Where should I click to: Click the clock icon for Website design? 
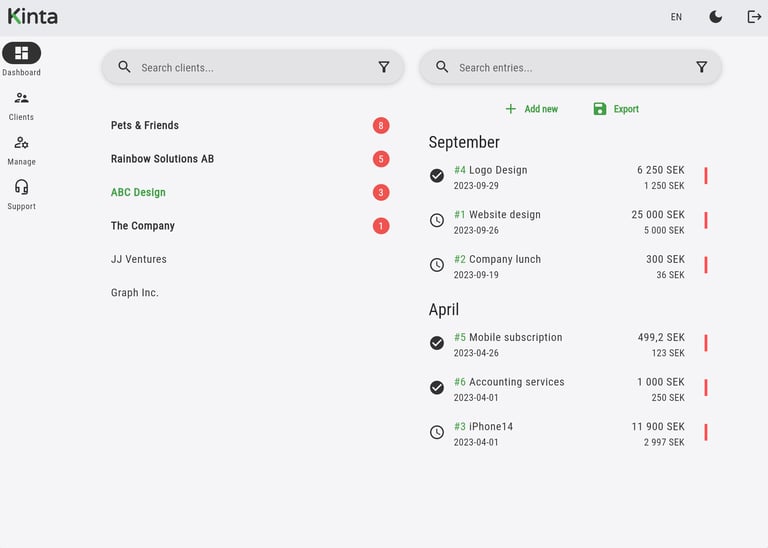point(437,220)
